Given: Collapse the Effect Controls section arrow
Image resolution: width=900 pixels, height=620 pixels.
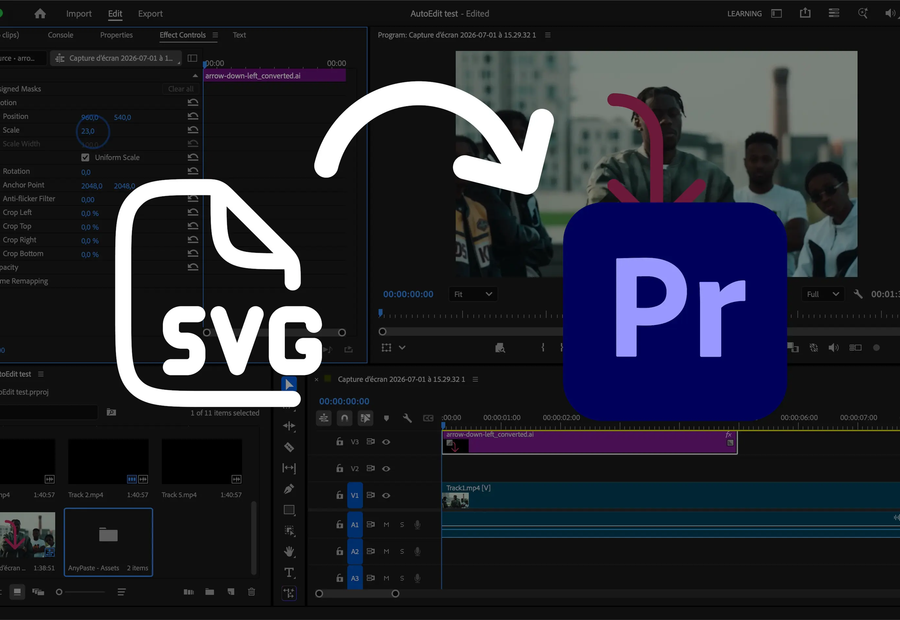Looking at the screenshot, I should (x=195, y=76).
